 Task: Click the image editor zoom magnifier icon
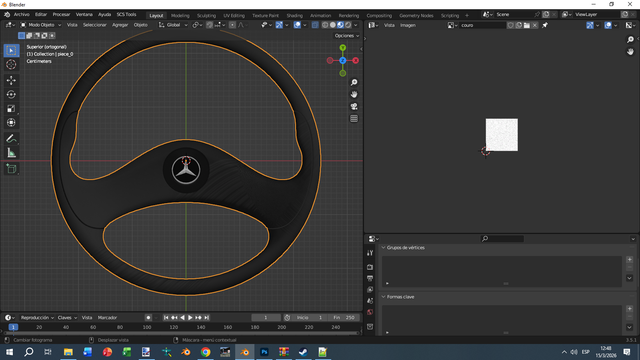click(630, 40)
